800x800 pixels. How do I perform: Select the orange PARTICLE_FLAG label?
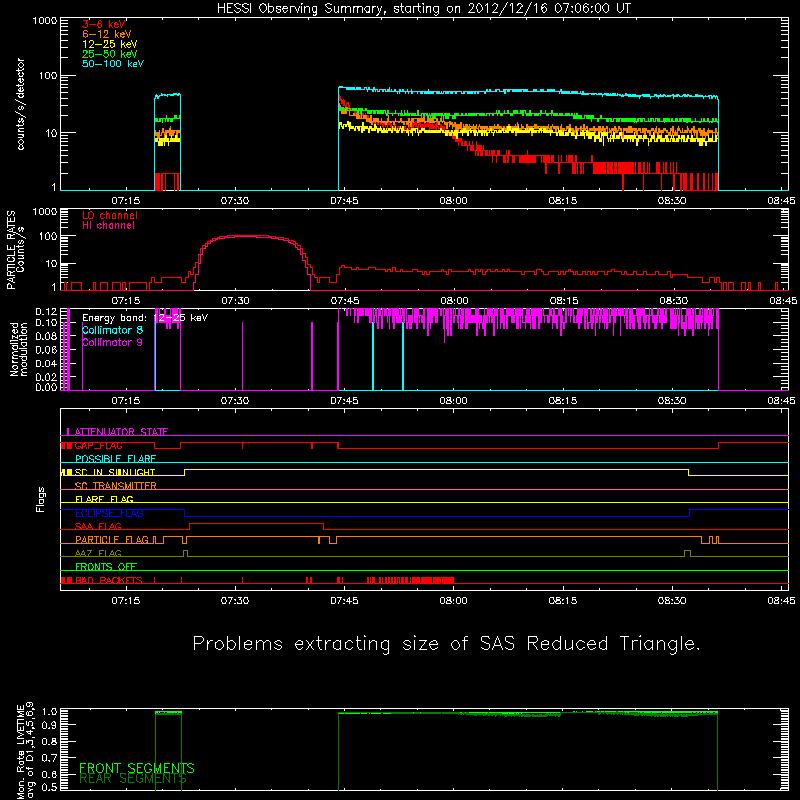click(112, 540)
